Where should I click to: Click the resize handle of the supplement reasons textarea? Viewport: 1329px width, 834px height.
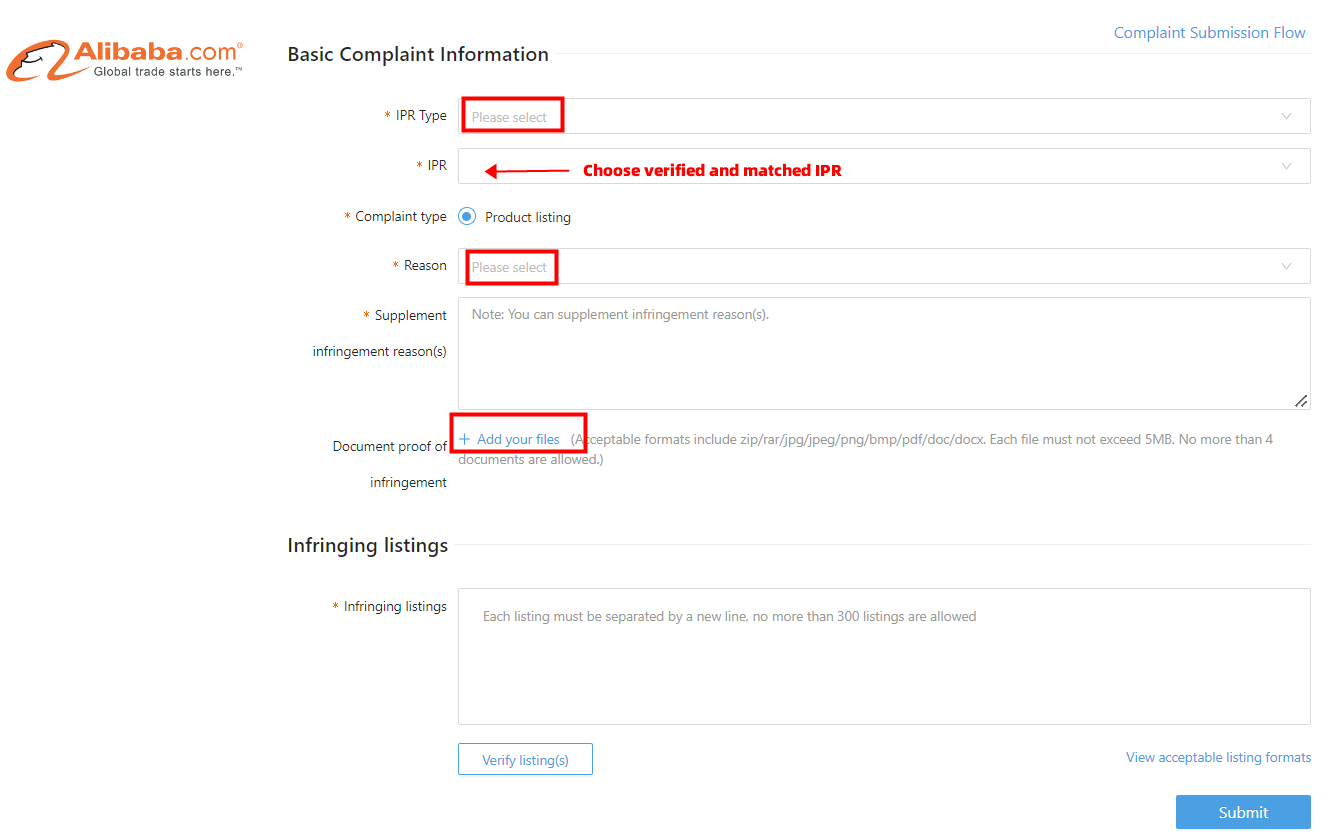[x=1300, y=400]
